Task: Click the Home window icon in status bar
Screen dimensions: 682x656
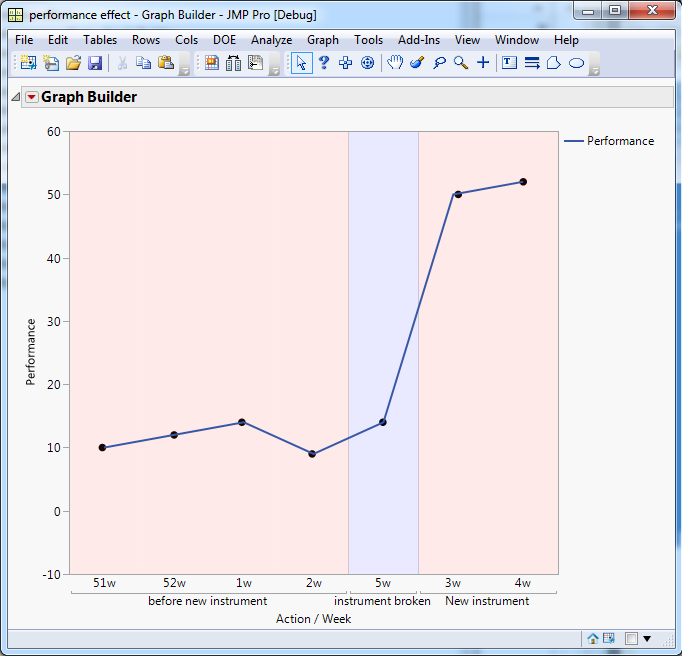Action: pos(592,639)
